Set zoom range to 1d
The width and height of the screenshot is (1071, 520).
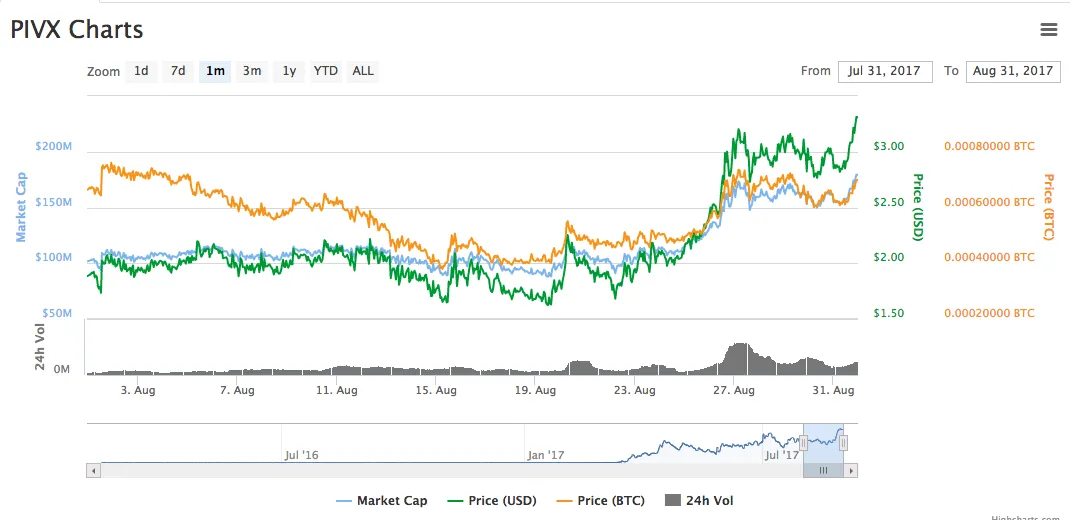point(141,71)
